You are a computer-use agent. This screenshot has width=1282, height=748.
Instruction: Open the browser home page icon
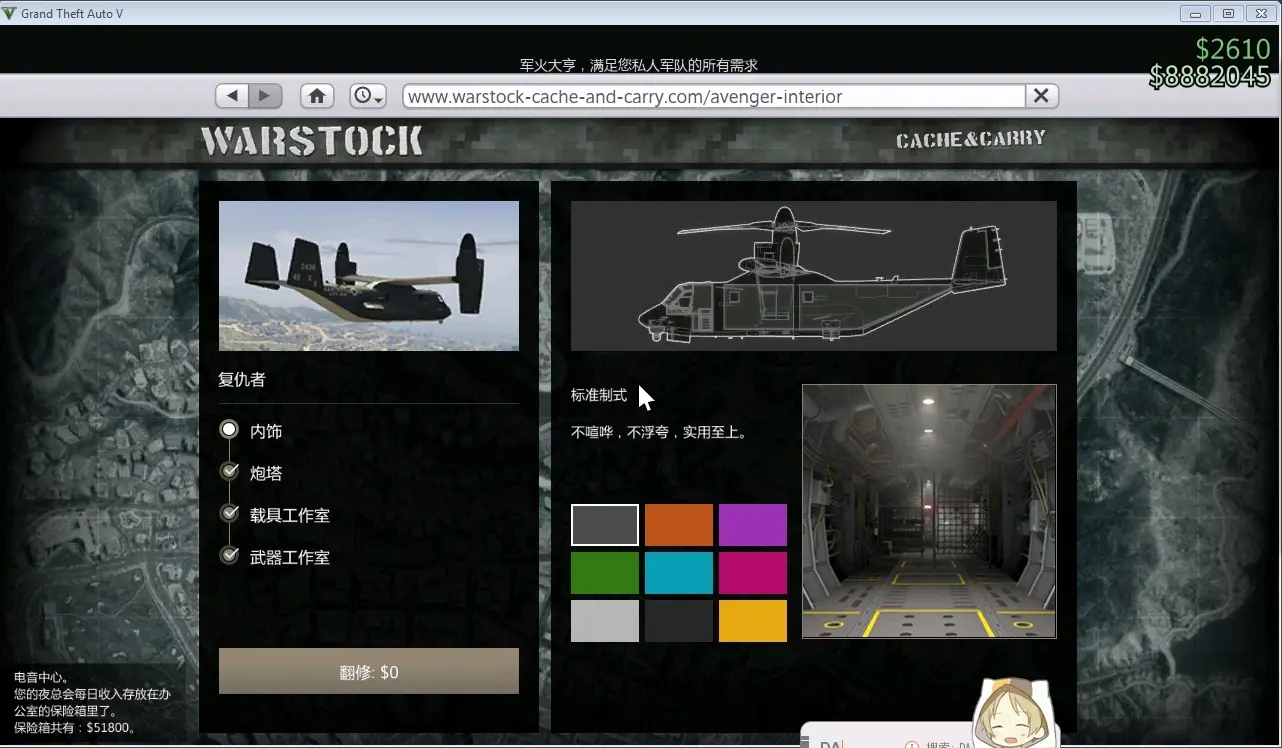click(x=317, y=96)
